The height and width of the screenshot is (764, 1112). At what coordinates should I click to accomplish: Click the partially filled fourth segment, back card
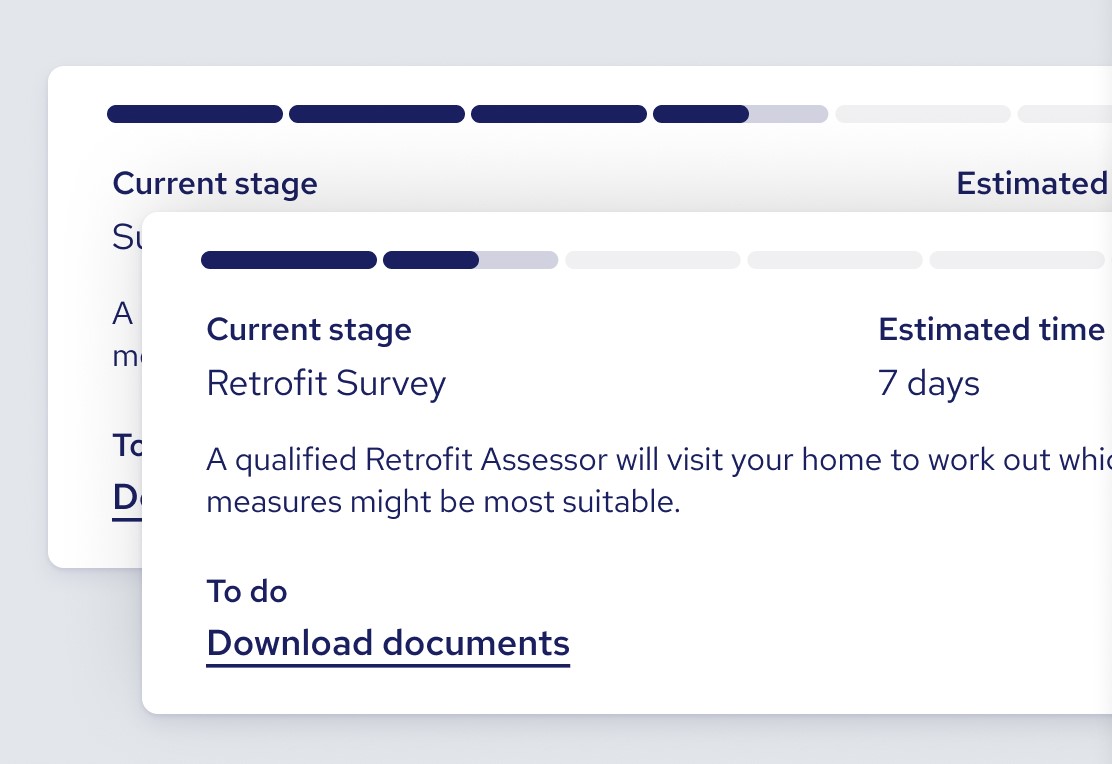click(x=740, y=114)
